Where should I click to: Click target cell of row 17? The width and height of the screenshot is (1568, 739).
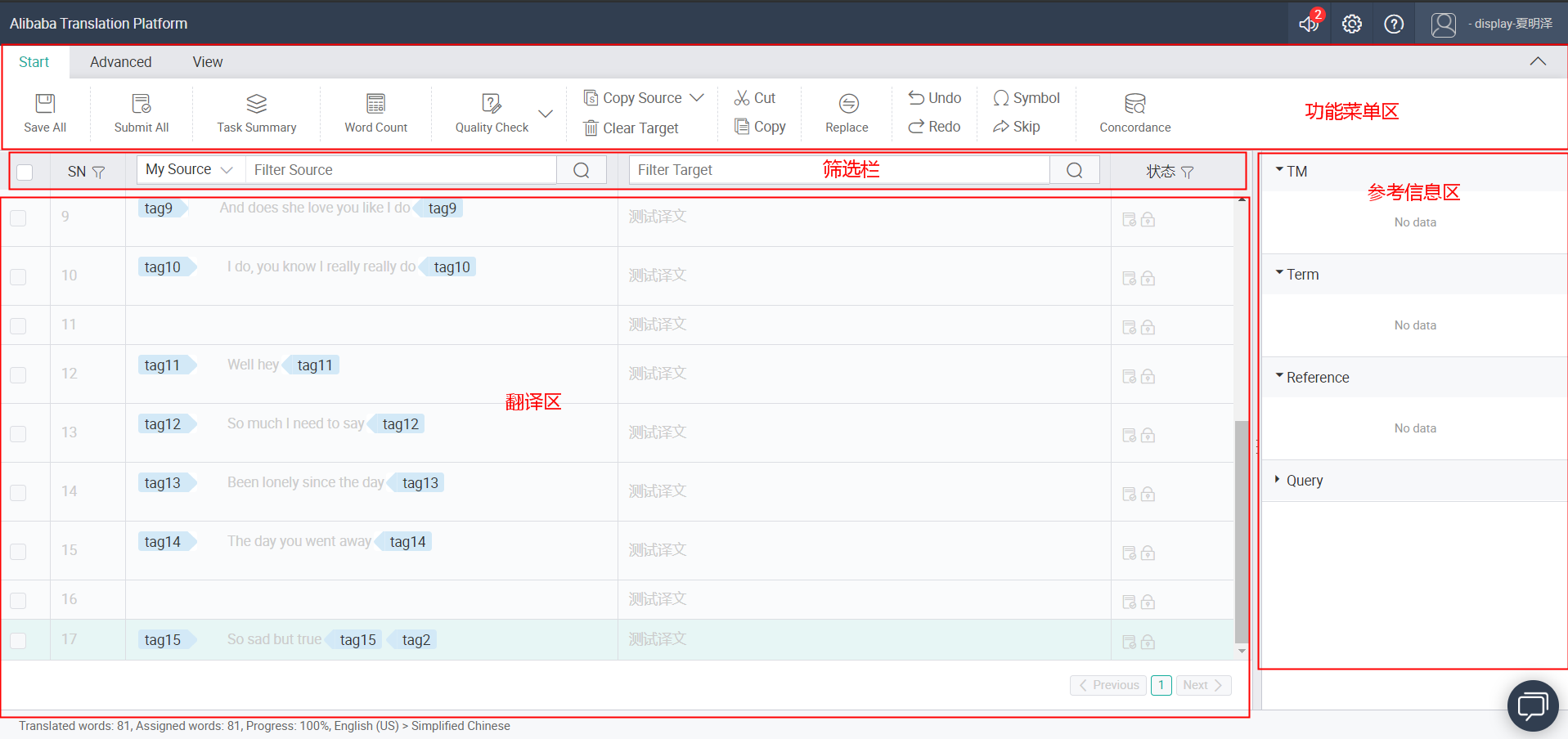coord(865,640)
